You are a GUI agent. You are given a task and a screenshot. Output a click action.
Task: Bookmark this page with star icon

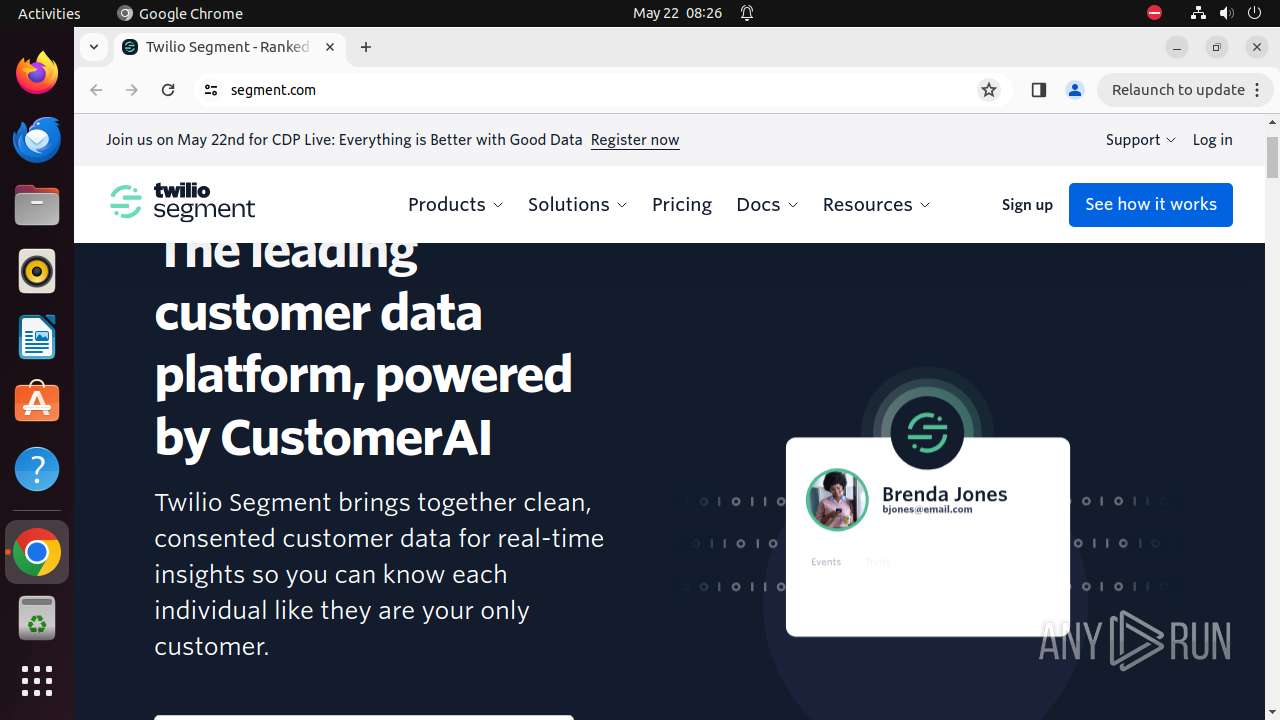point(989,90)
